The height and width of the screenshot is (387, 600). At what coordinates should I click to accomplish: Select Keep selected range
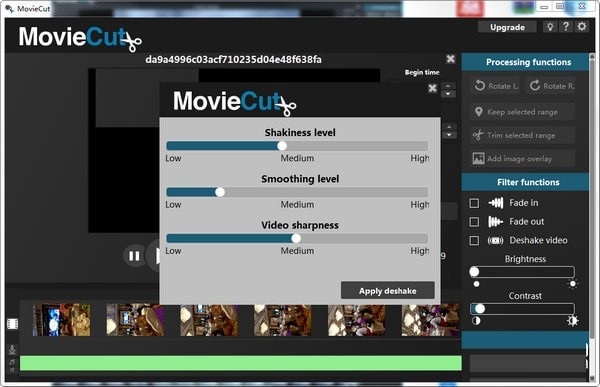[x=522, y=112]
